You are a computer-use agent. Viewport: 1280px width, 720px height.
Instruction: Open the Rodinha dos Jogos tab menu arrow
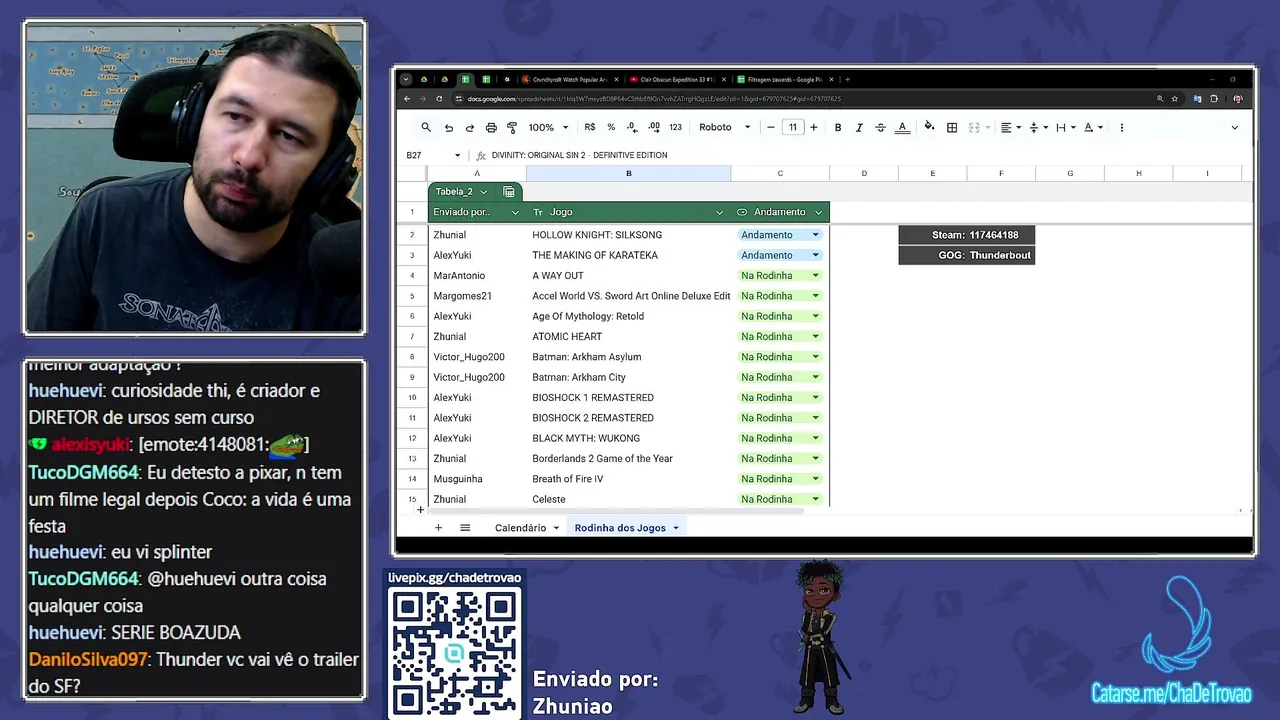coord(676,528)
